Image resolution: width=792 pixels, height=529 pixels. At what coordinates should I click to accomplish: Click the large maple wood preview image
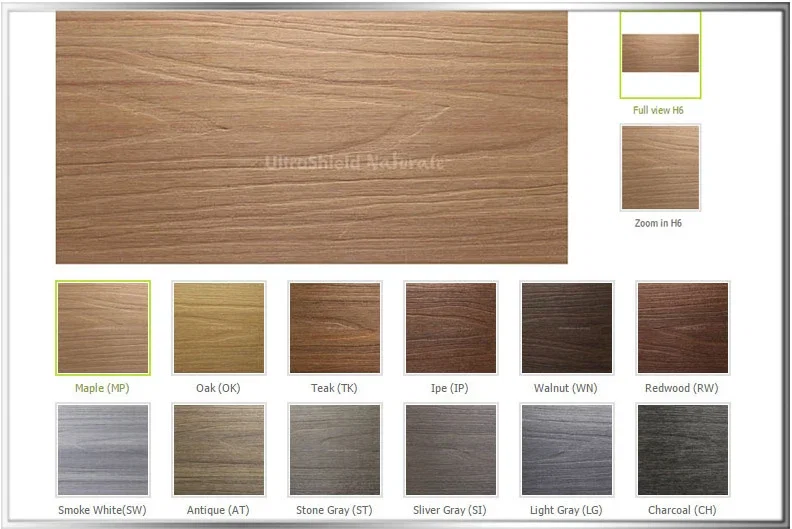coord(312,137)
